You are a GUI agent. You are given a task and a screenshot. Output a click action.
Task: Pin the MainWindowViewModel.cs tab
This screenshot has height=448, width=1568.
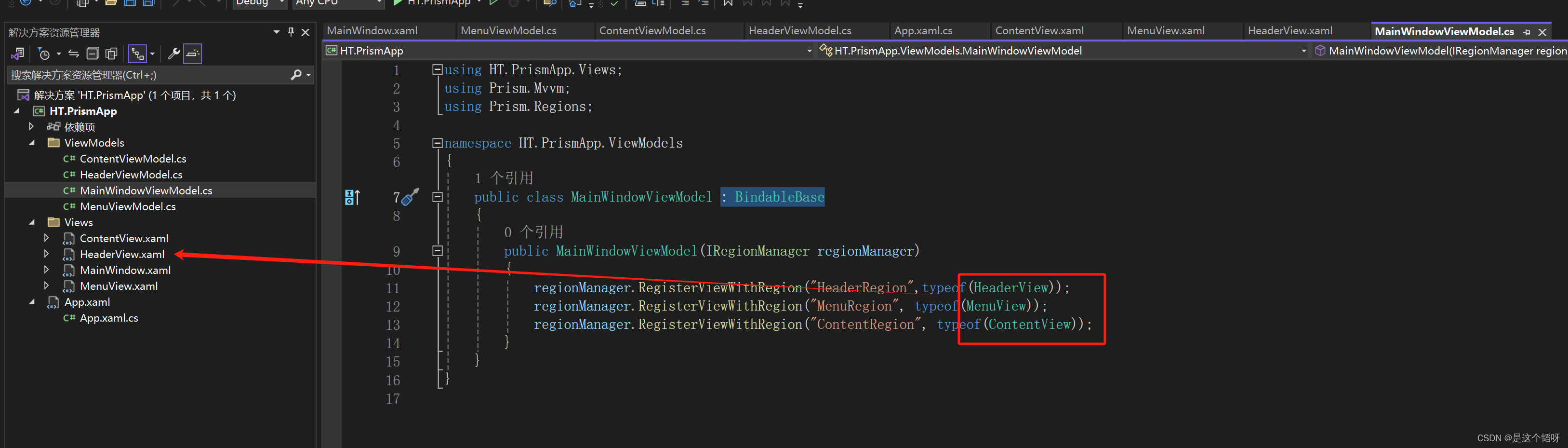tap(1527, 31)
